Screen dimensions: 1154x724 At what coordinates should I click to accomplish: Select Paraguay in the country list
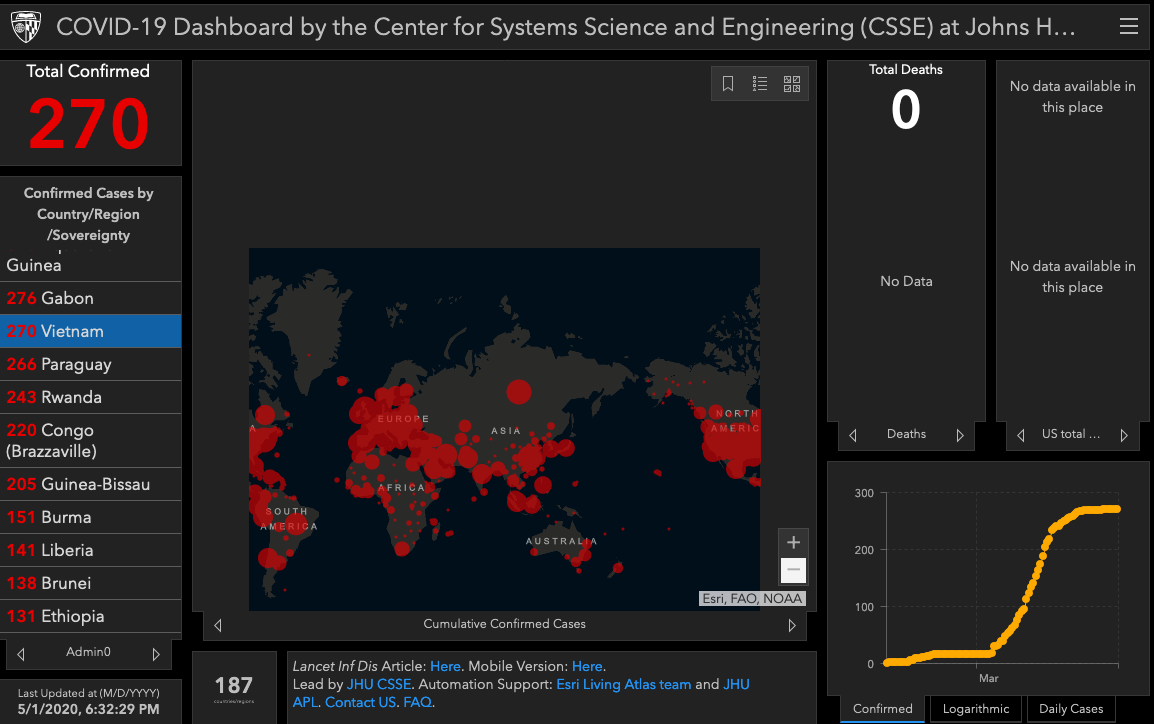pyautogui.click(x=90, y=364)
